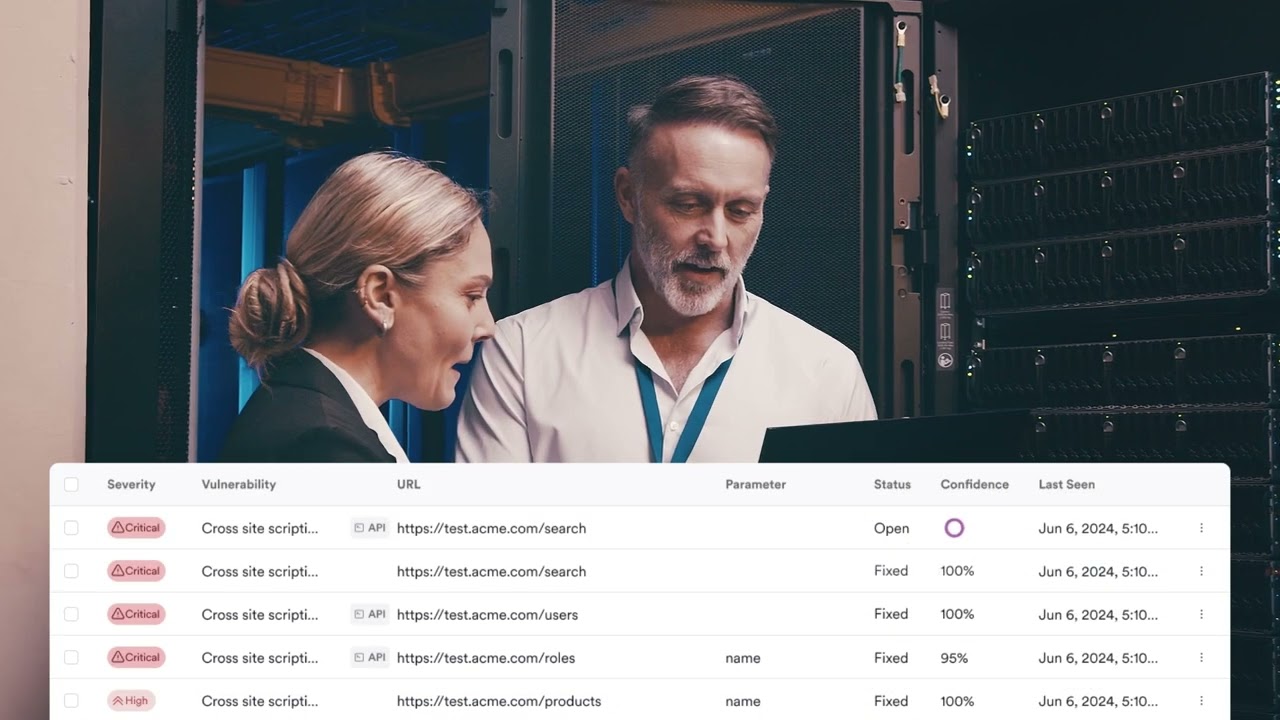This screenshot has height=720, width=1280.
Task: Click the purple confidence circle on the Open row
Action: coord(954,528)
